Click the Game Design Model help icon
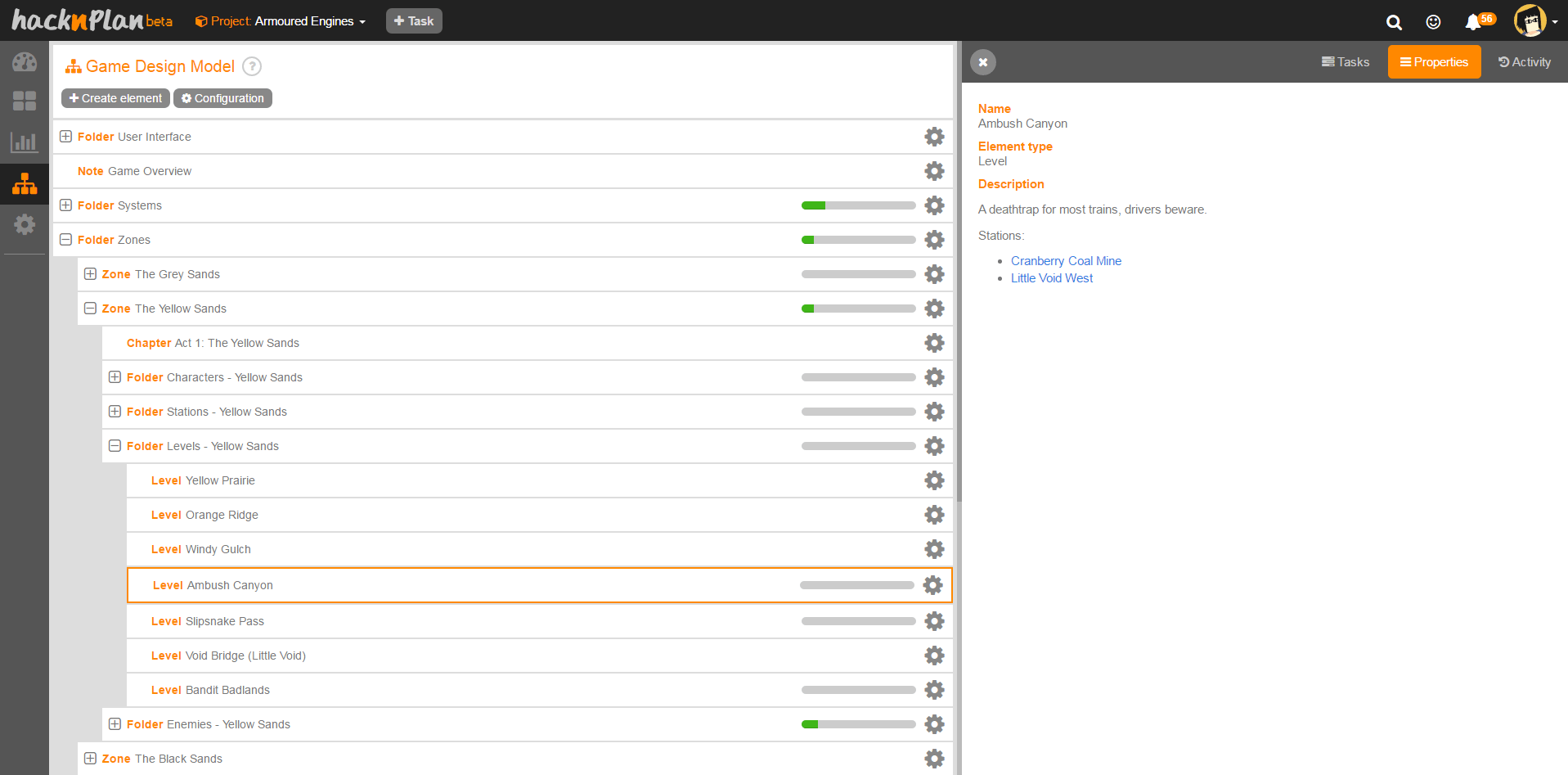This screenshot has height=775, width=1568. tap(252, 66)
